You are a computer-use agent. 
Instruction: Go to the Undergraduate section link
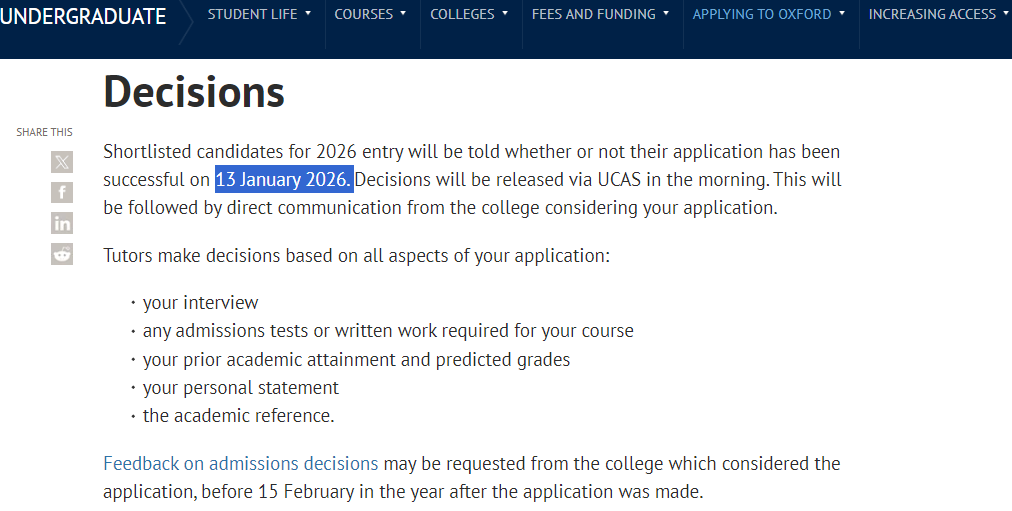(x=83, y=16)
